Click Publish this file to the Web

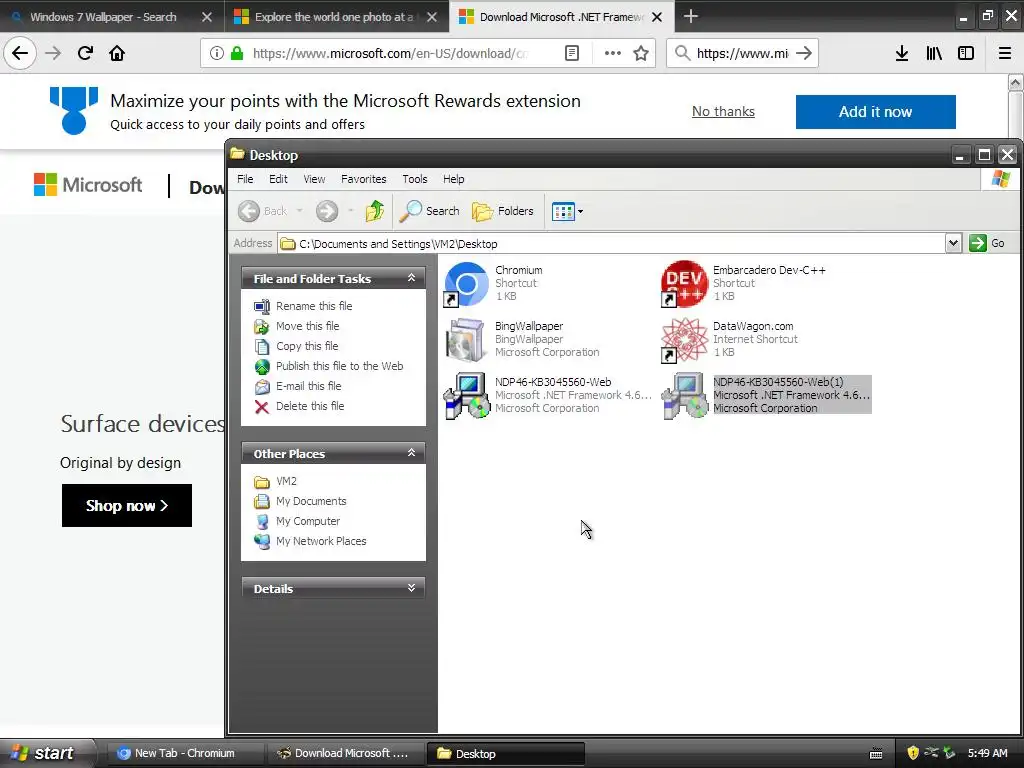[x=339, y=366]
